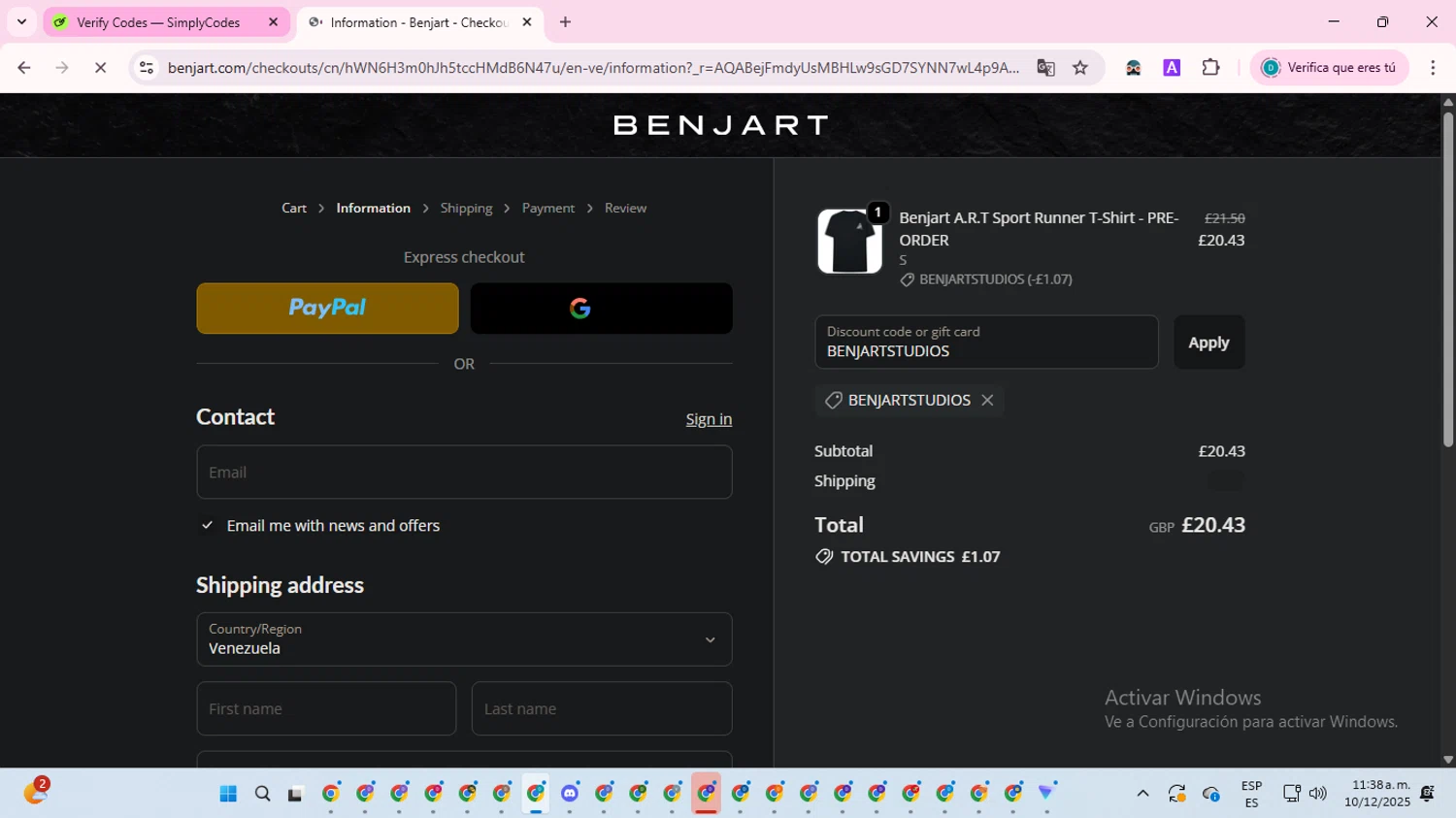Image resolution: width=1456 pixels, height=818 pixels.
Task: Open Windows taskbar search
Action: [262, 794]
